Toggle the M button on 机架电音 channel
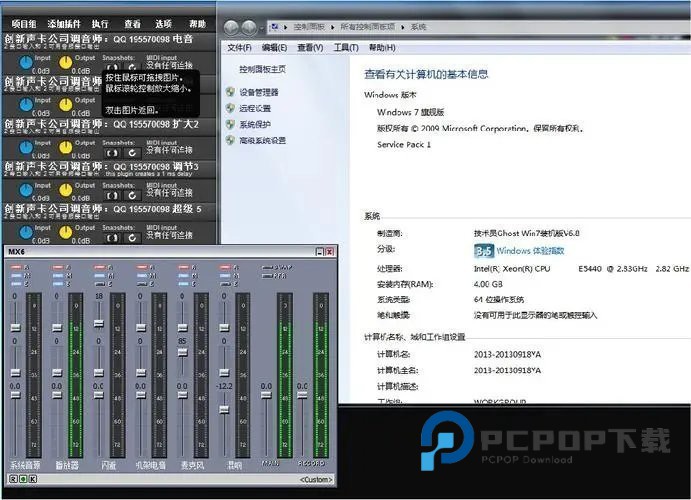The image size is (691, 500). coord(142,276)
